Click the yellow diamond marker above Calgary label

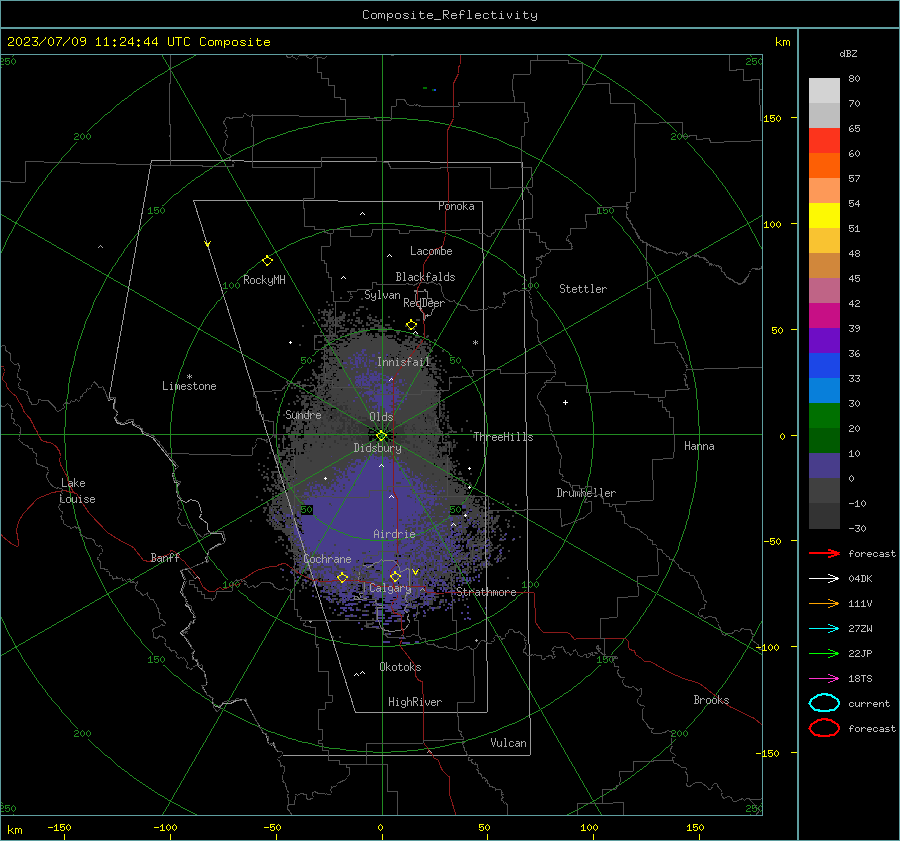coord(395,576)
